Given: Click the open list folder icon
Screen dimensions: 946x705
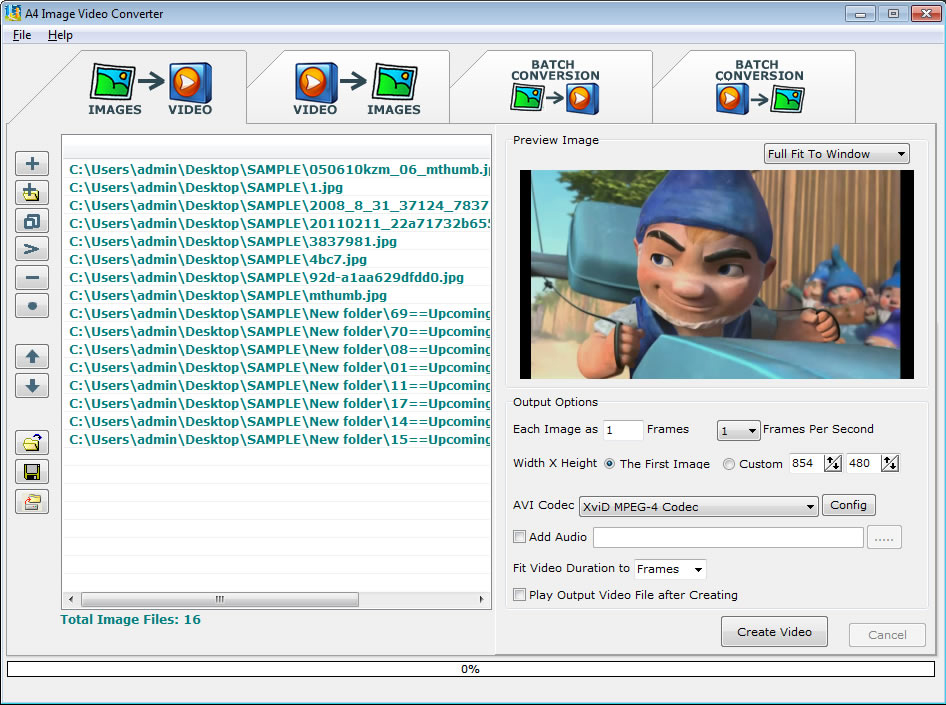Looking at the screenshot, I should [x=32, y=443].
